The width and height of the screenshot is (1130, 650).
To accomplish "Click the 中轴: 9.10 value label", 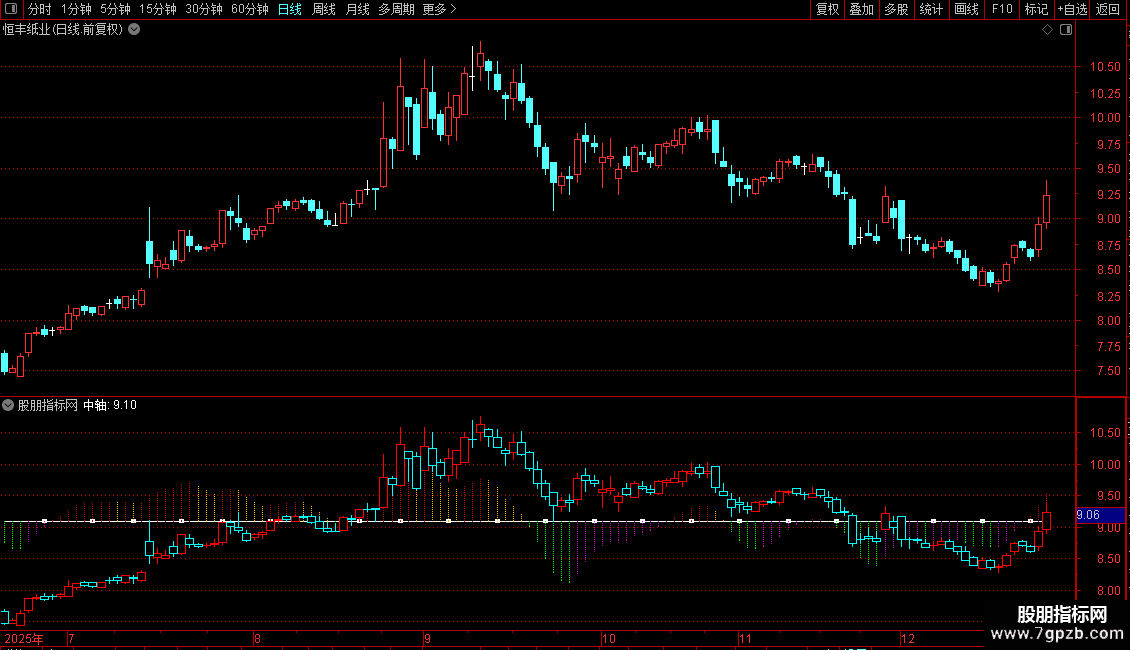I will click(x=110, y=405).
